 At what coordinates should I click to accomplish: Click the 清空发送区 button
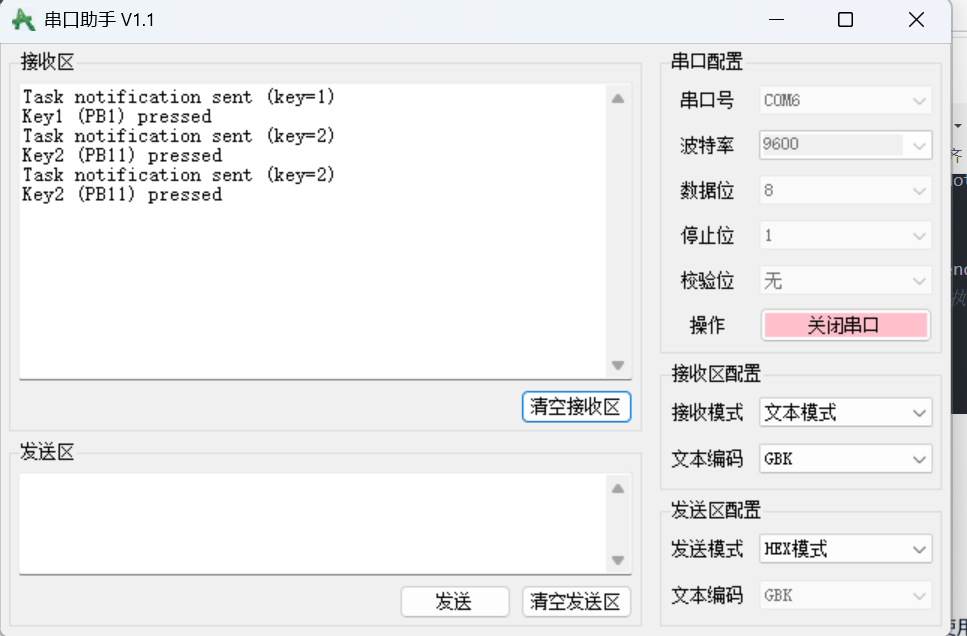[x=576, y=601]
